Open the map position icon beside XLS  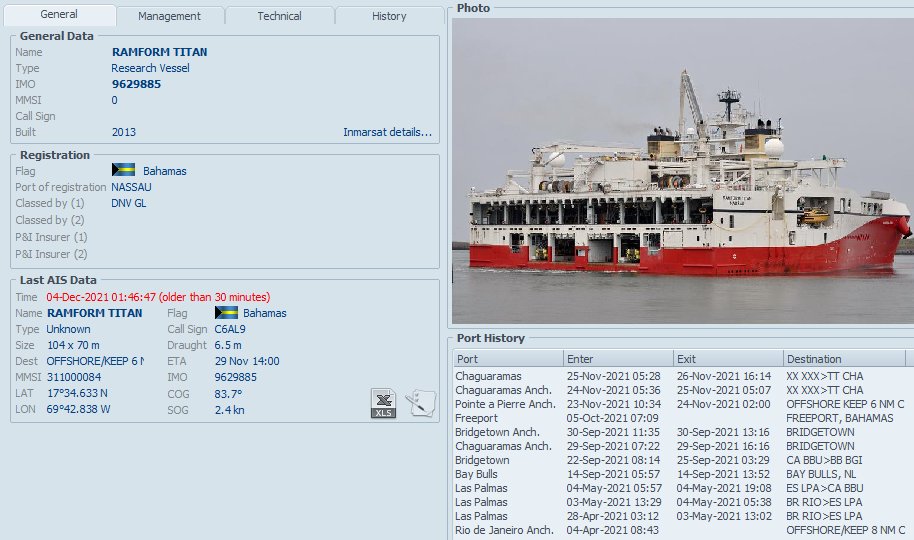click(x=420, y=403)
